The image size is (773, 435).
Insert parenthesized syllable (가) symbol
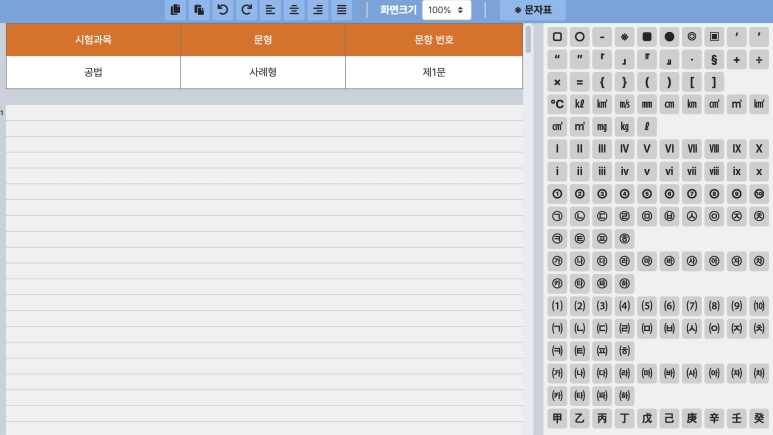557,373
